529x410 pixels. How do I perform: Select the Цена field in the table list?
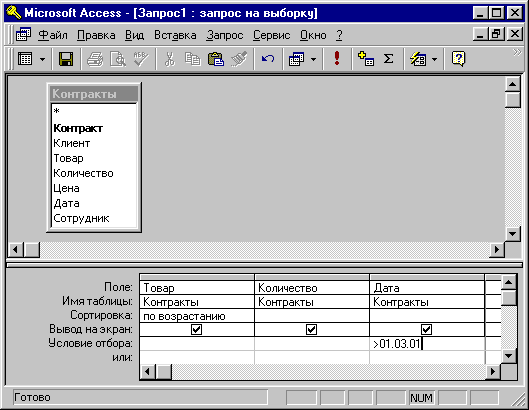click(x=94, y=188)
